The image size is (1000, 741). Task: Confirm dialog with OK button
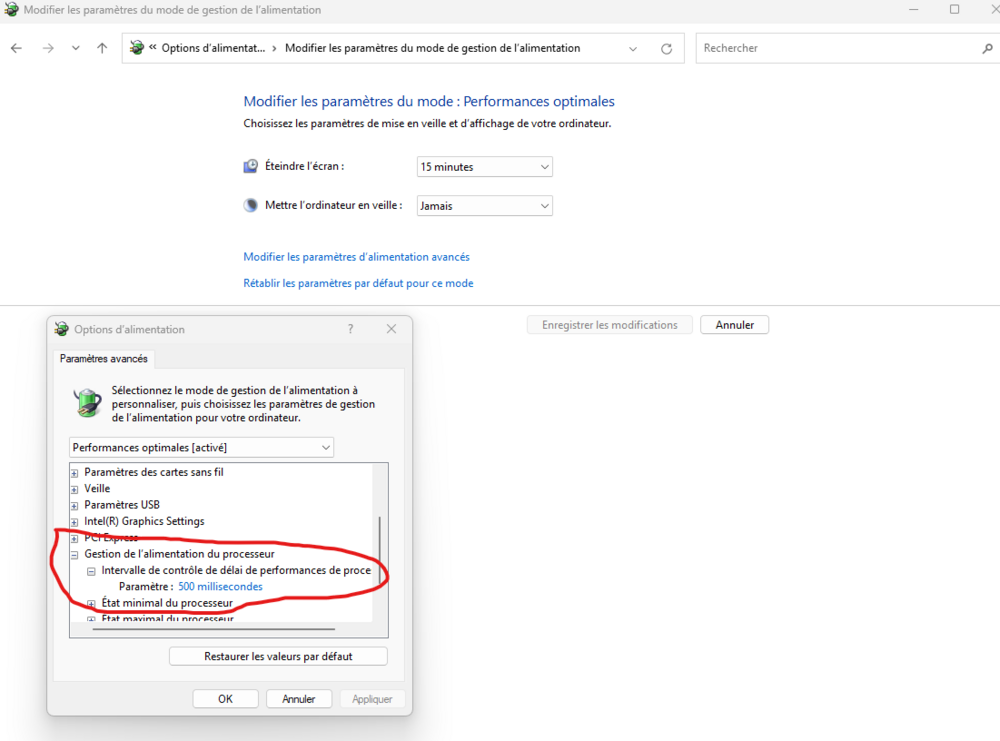(x=225, y=699)
